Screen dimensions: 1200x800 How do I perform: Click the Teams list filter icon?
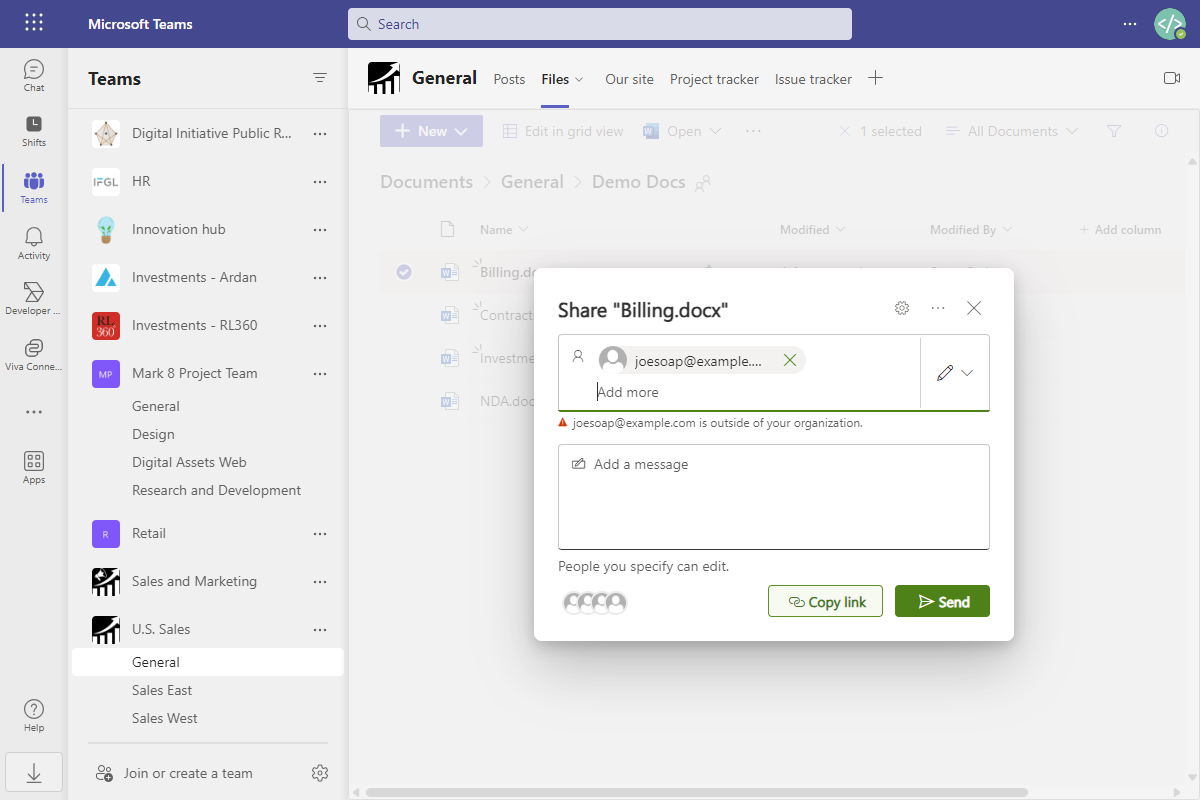[x=320, y=78]
